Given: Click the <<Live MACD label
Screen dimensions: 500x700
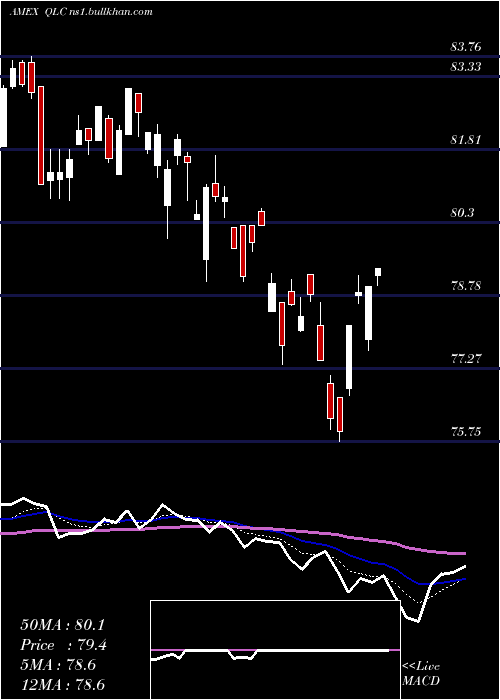Looking at the screenshot, I should (x=421, y=673).
